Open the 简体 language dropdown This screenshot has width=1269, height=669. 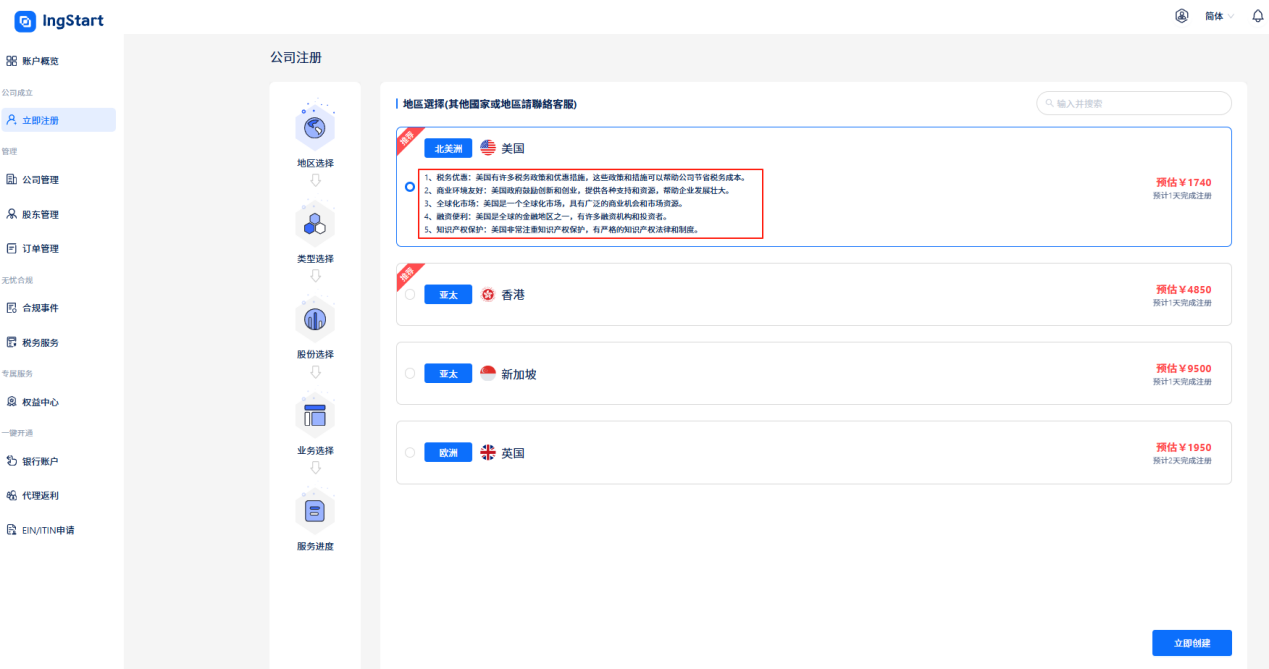1217,16
